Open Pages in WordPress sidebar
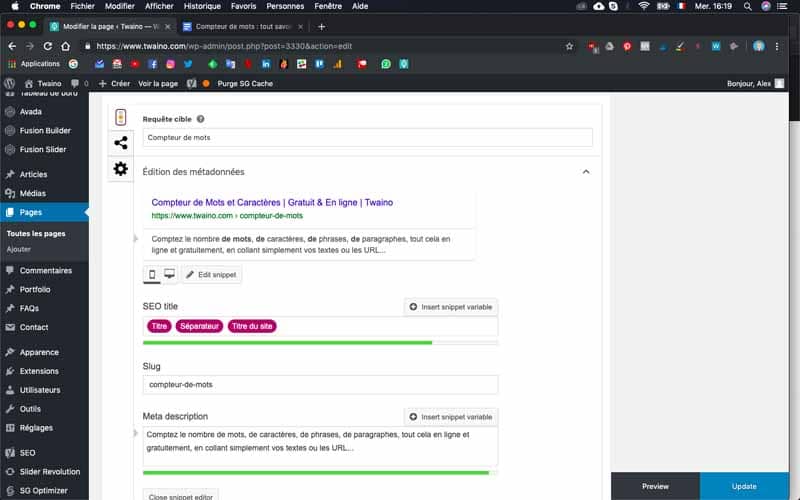Image resolution: width=800 pixels, height=500 pixels. point(44,212)
